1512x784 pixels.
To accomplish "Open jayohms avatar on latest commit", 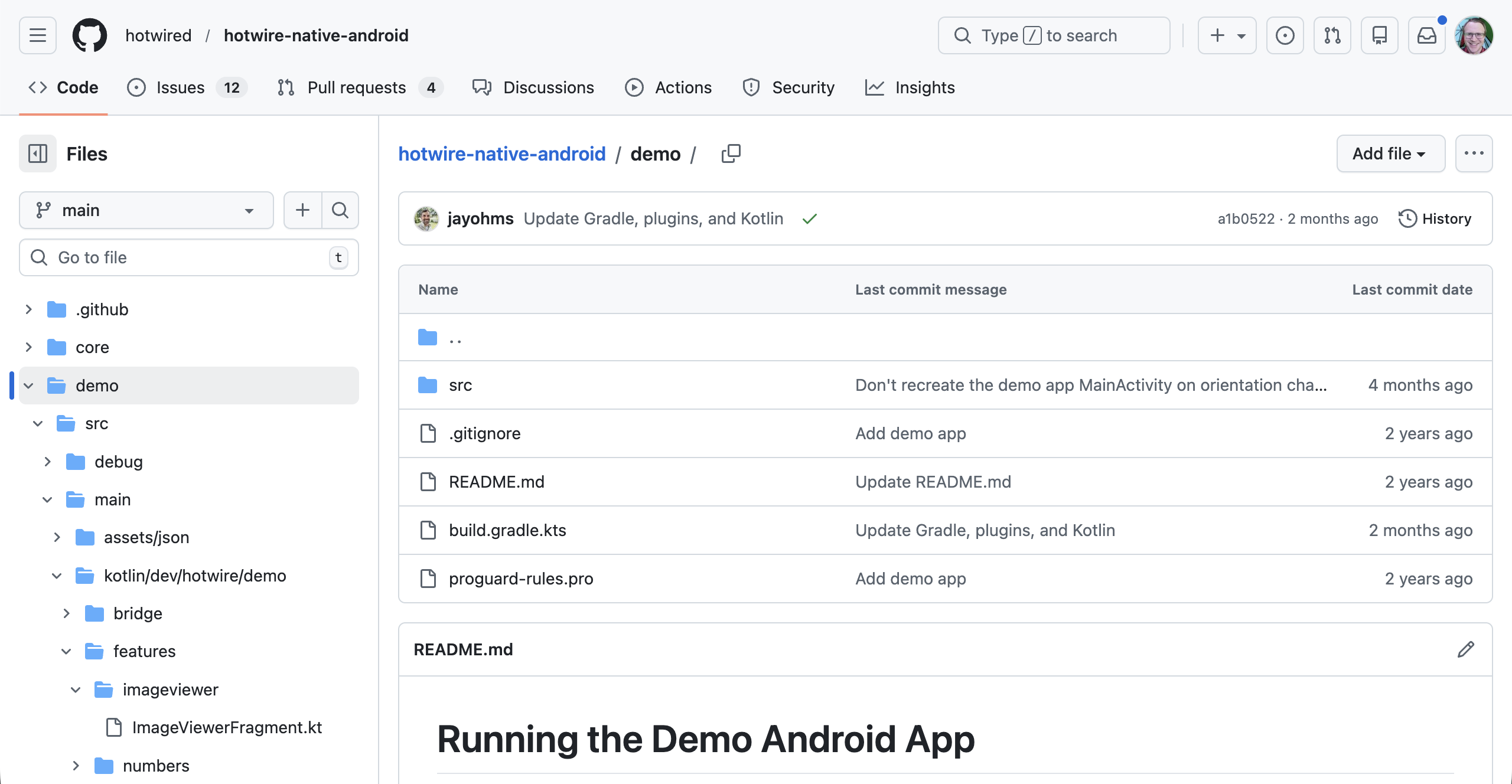I will point(426,219).
